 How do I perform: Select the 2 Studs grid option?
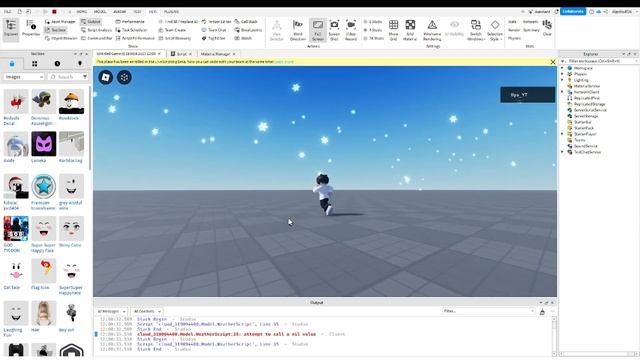[373, 22]
